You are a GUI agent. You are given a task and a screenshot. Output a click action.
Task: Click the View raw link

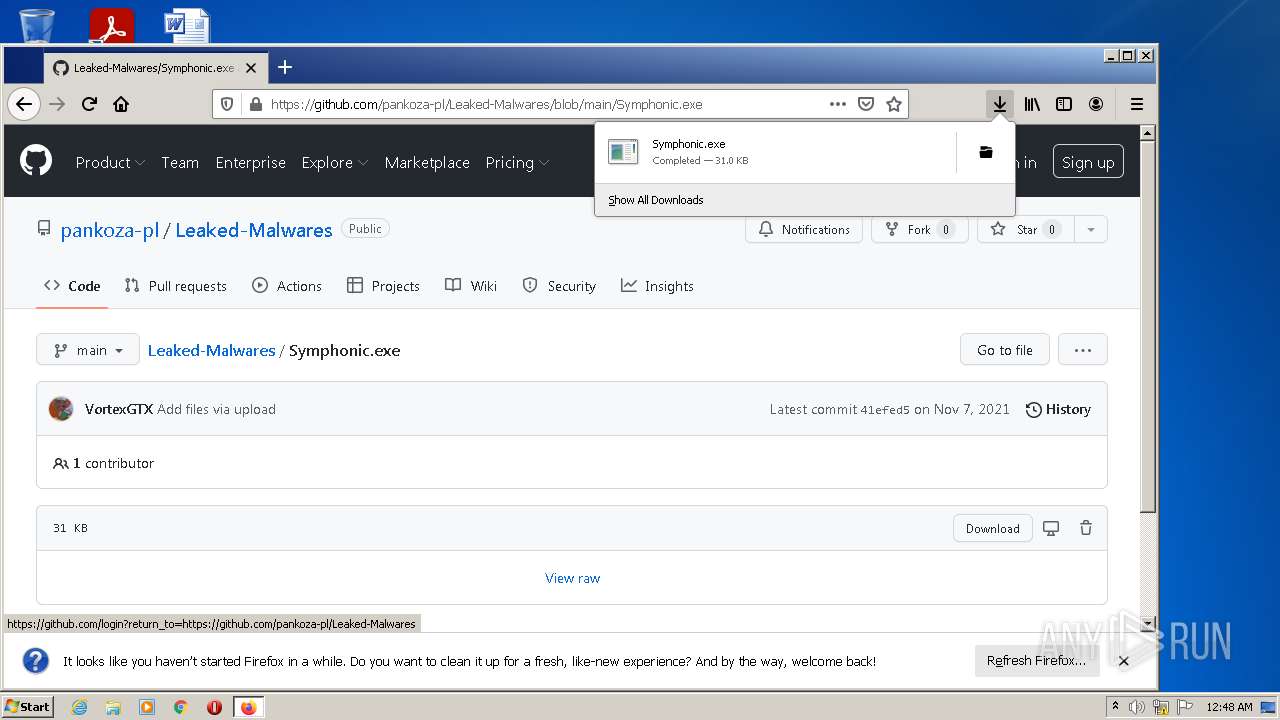(x=573, y=578)
